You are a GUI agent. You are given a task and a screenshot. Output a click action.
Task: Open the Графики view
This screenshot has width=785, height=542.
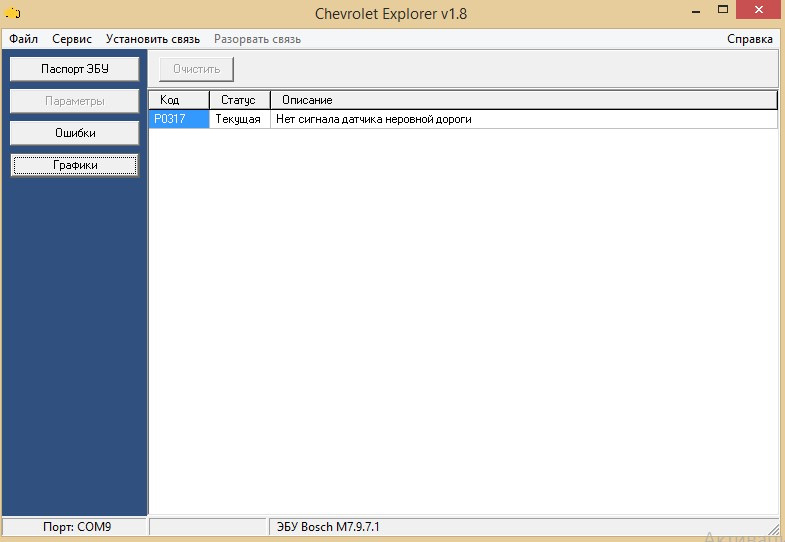click(75, 165)
